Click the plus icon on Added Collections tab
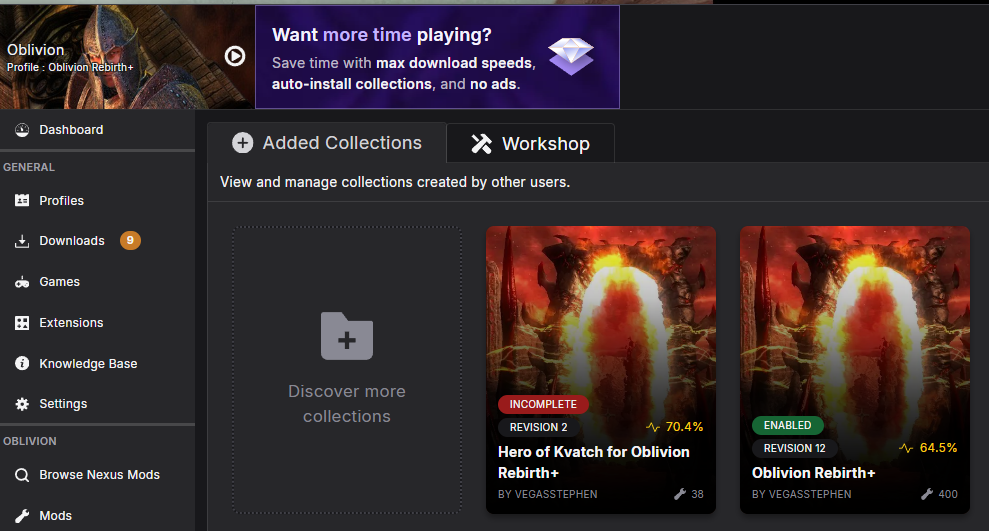989x531 pixels. coord(242,143)
